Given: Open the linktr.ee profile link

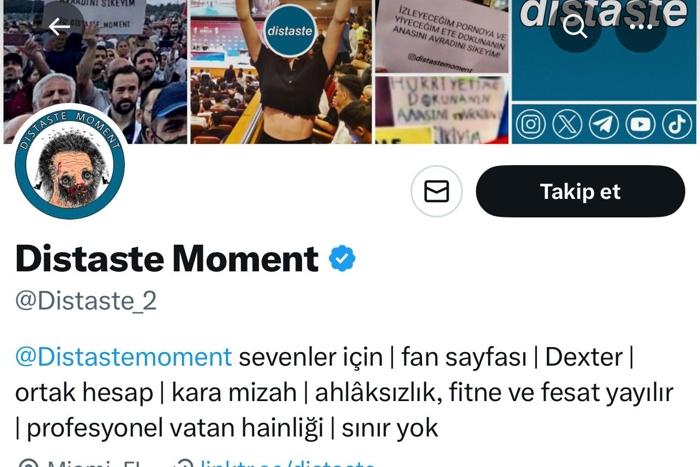Looking at the screenshot, I should 287,463.
